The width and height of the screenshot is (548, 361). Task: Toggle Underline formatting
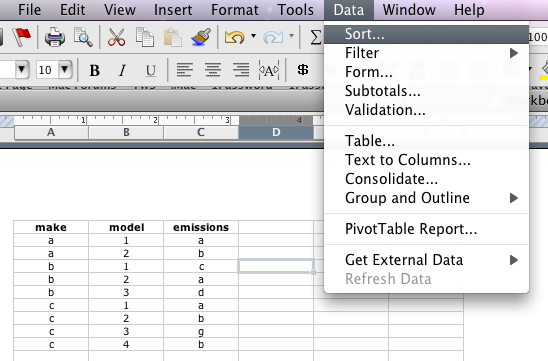point(151,71)
